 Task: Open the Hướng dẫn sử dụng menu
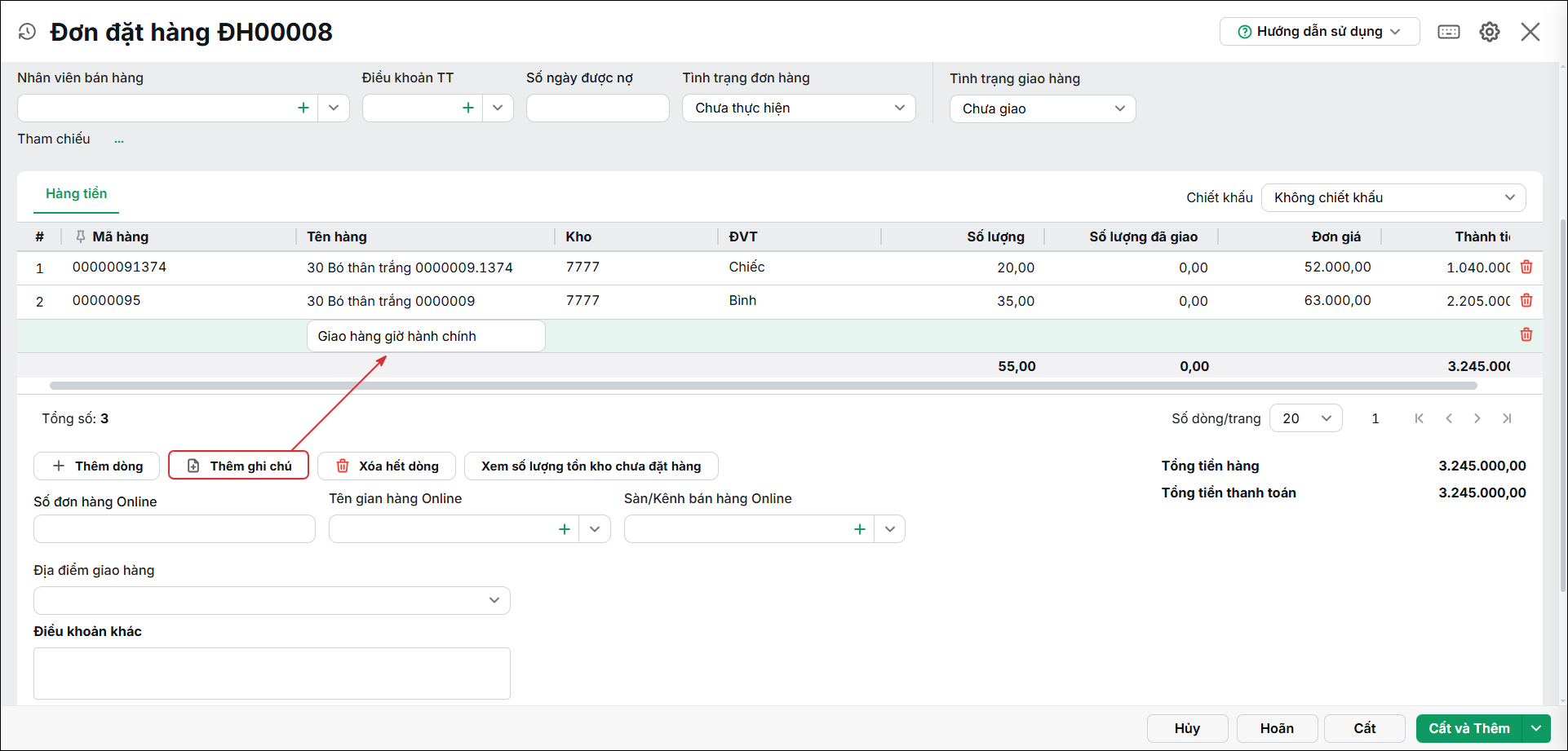coord(1319,32)
